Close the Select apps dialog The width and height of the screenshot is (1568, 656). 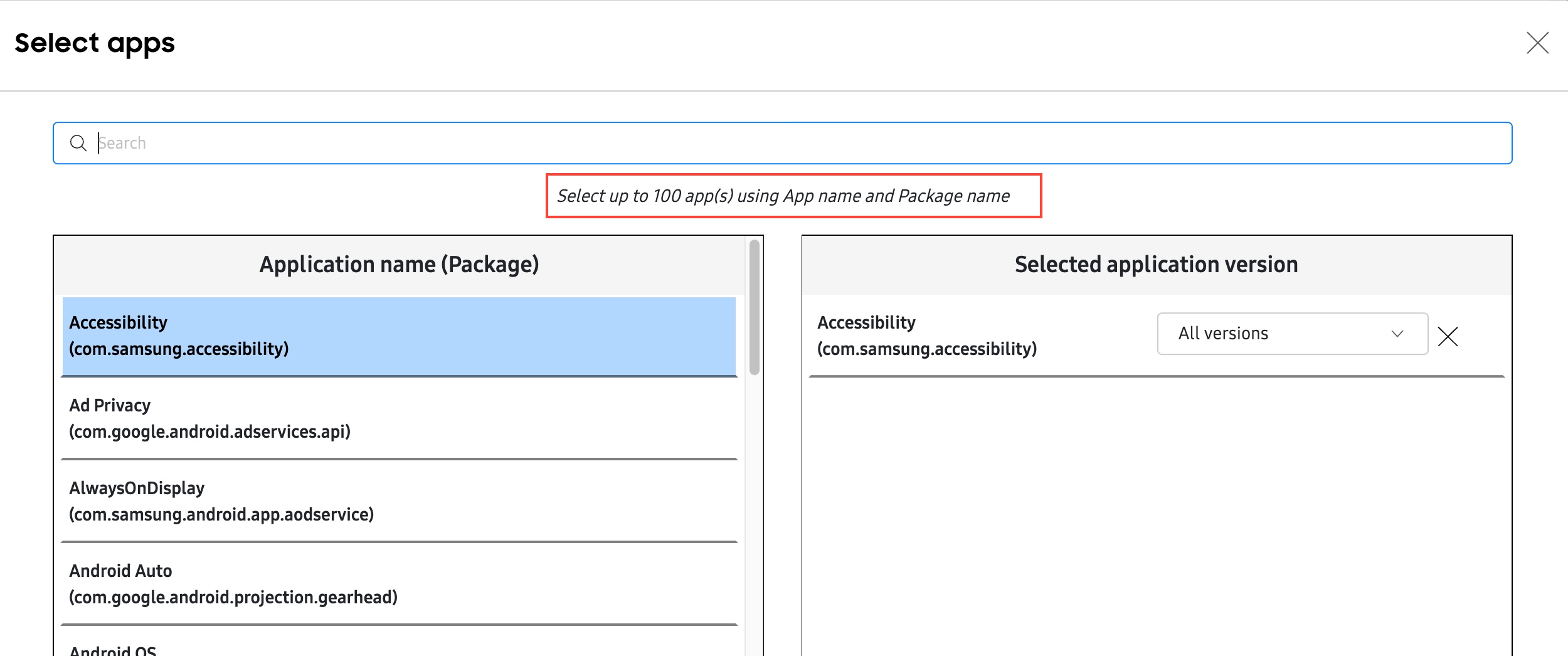[x=1537, y=43]
